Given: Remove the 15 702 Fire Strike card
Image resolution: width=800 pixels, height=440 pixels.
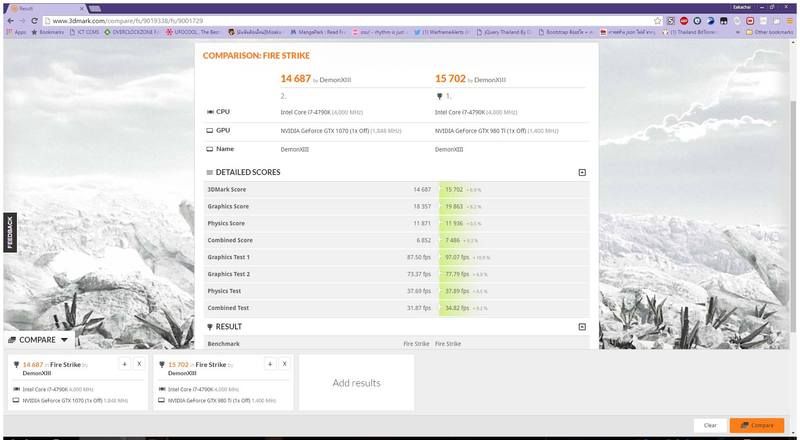Looking at the screenshot, I should [x=284, y=364].
